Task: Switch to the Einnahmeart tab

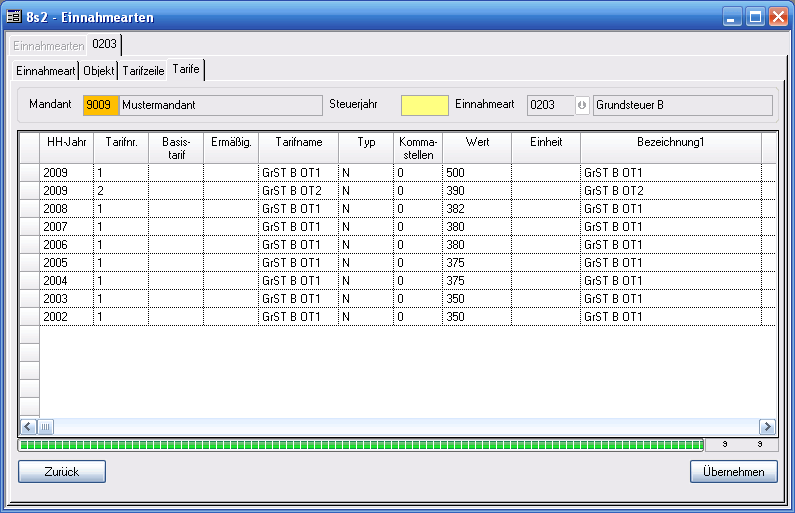Action: (45, 70)
